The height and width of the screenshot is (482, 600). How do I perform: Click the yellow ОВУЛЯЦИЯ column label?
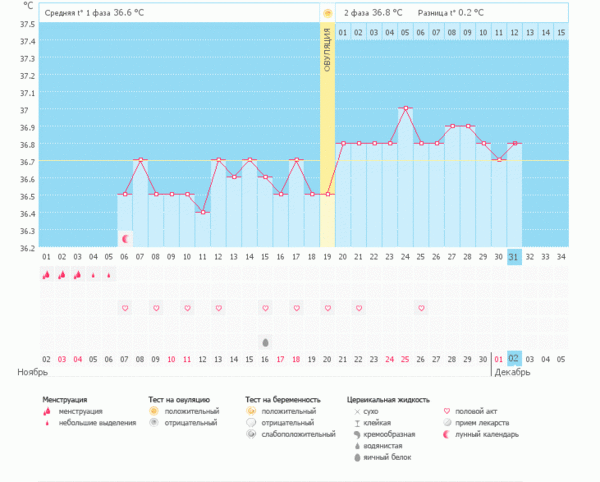click(x=327, y=65)
